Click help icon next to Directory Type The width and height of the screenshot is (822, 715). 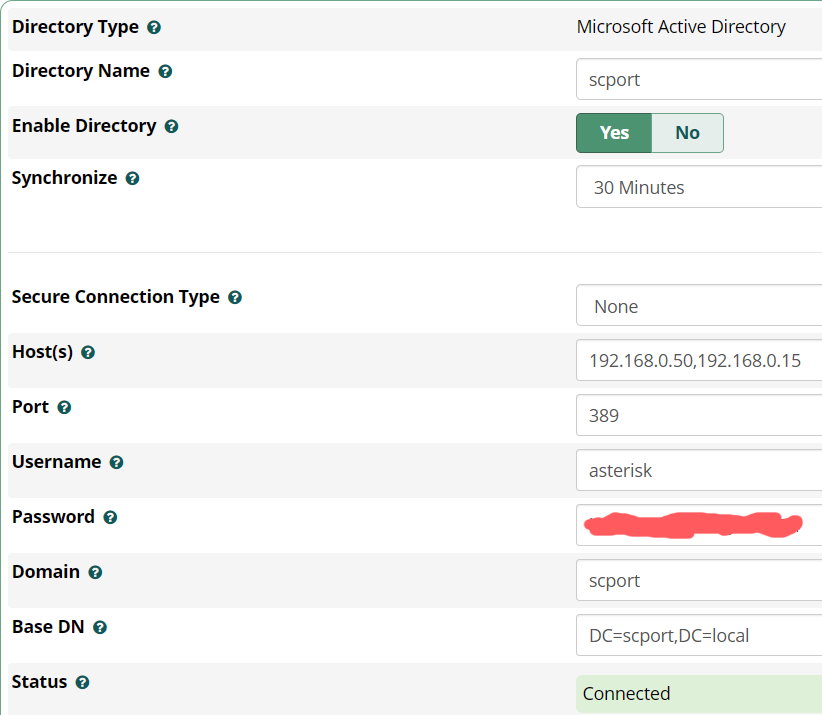(154, 28)
